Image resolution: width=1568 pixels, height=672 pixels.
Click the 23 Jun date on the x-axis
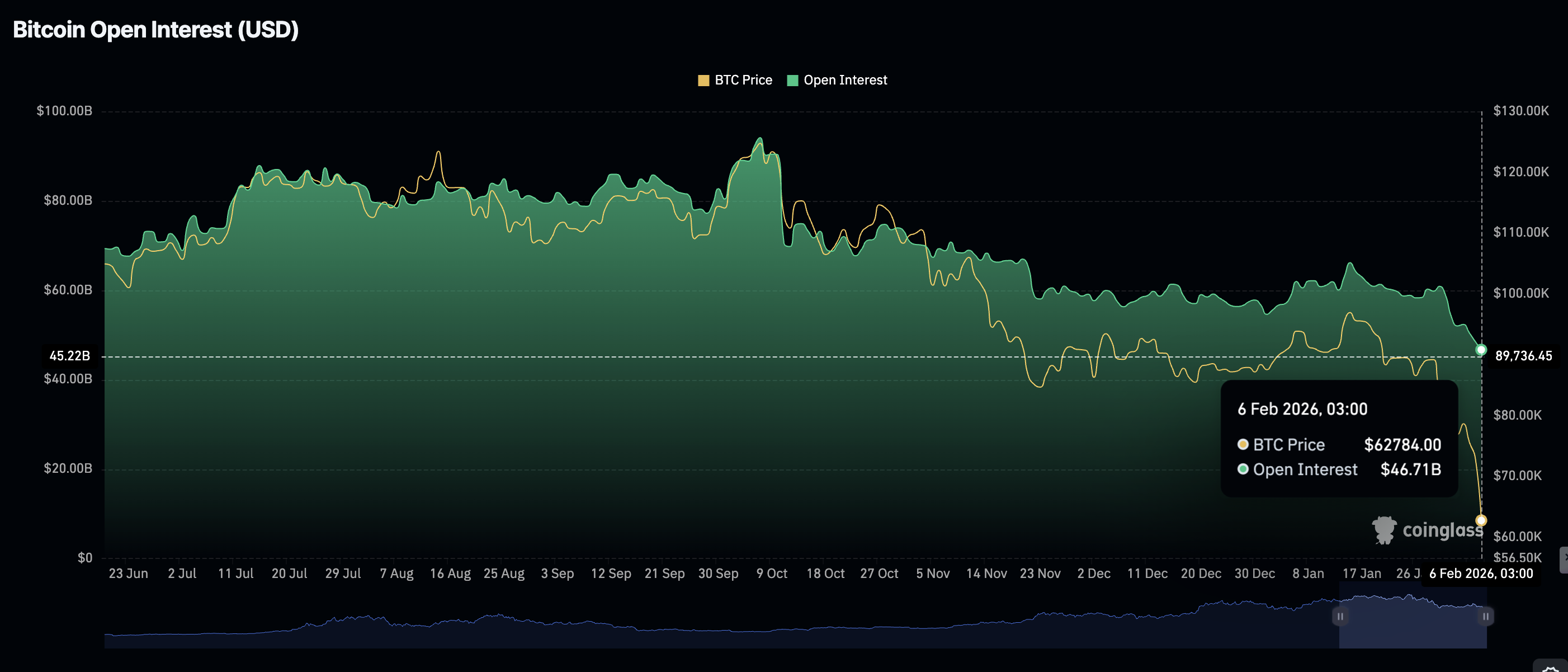(128, 574)
